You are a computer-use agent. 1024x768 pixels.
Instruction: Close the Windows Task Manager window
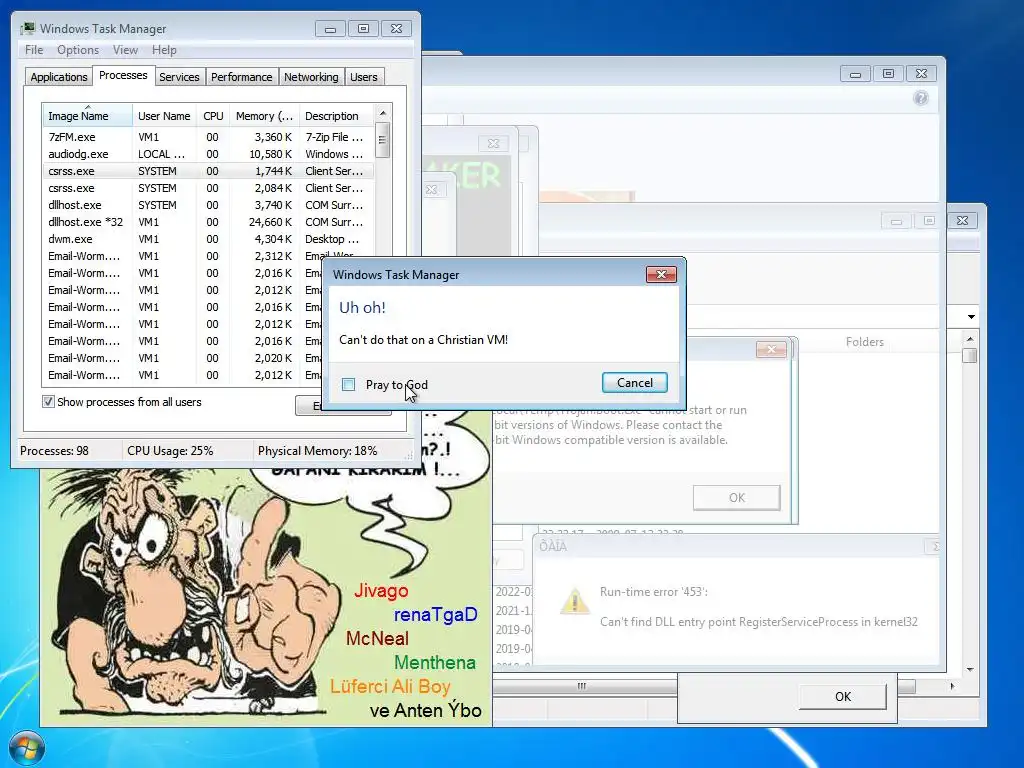tap(396, 29)
